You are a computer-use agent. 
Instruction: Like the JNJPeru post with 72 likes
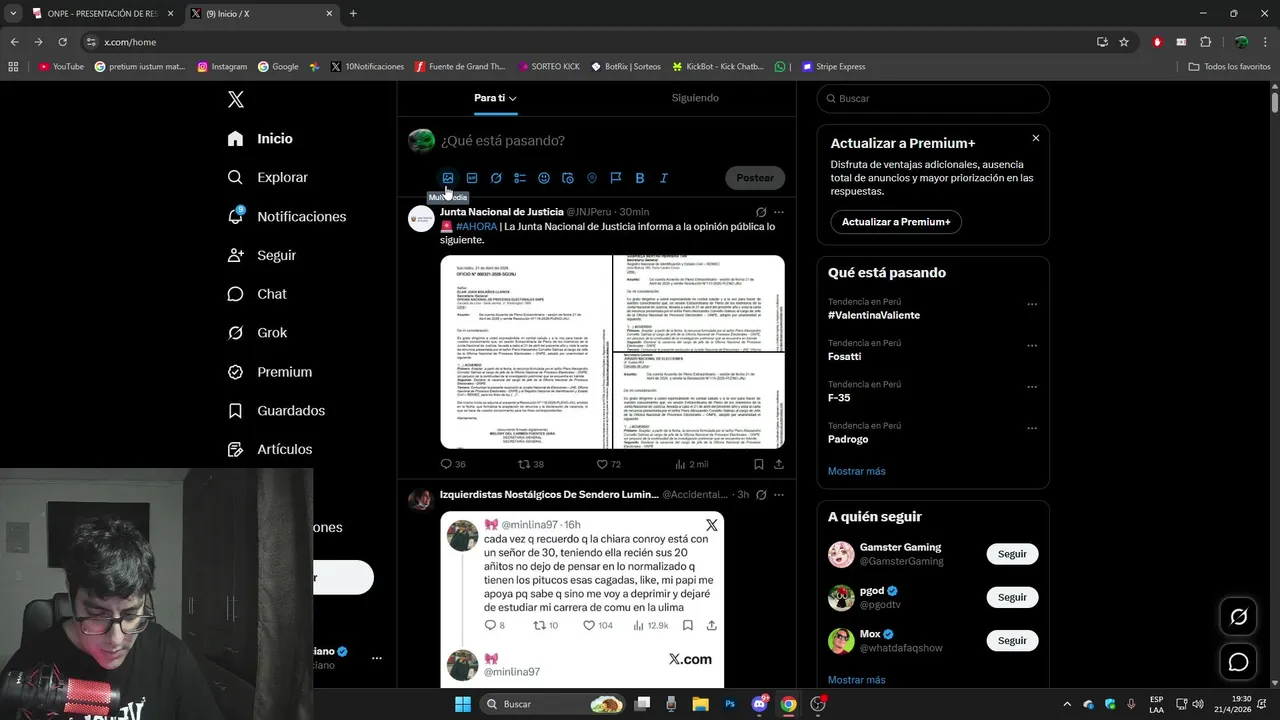tap(609, 464)
